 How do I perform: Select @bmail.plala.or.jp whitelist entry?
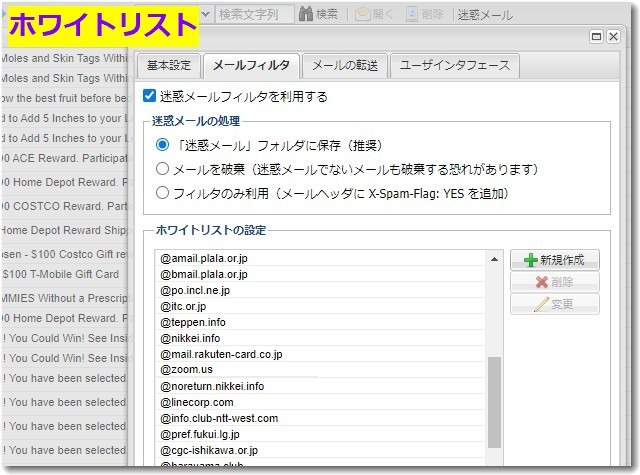coord(320,274)
